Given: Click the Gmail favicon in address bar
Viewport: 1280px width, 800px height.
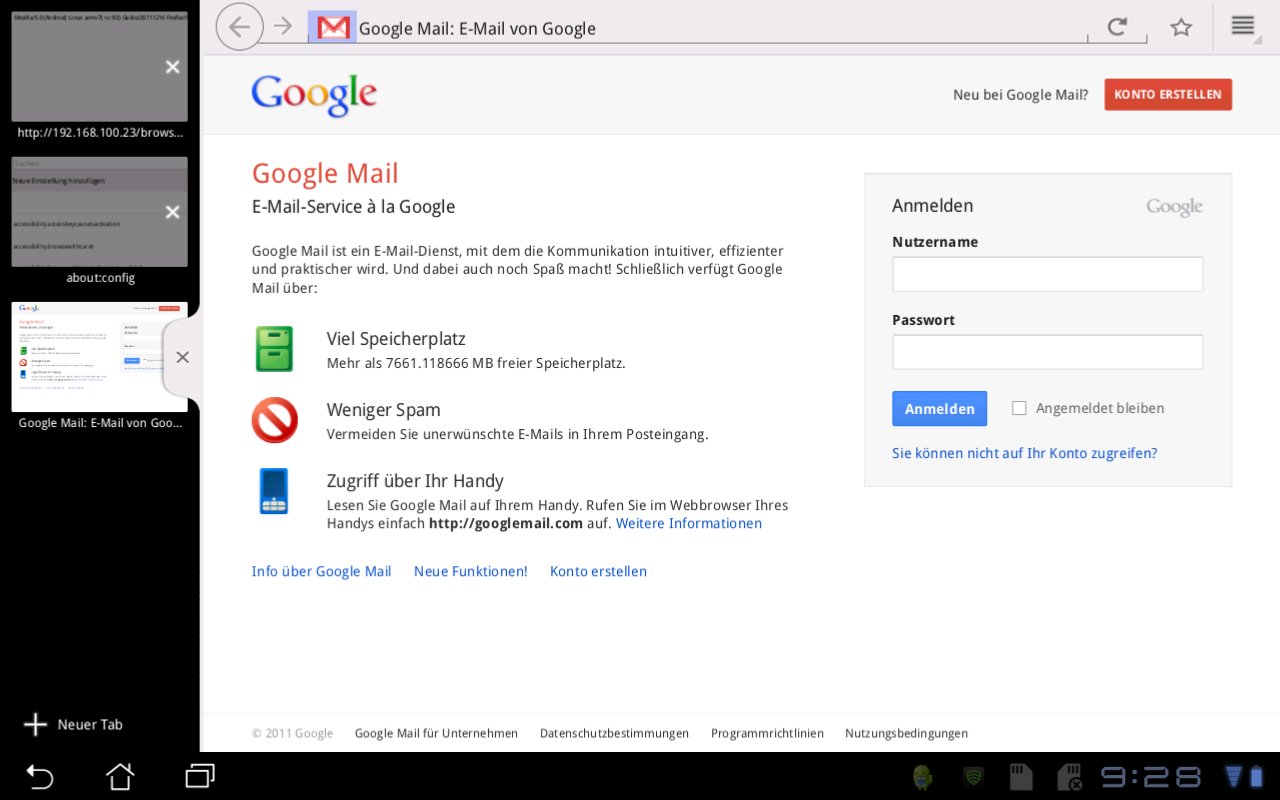Looking at the screenshot, I should [x=332, y=27].
